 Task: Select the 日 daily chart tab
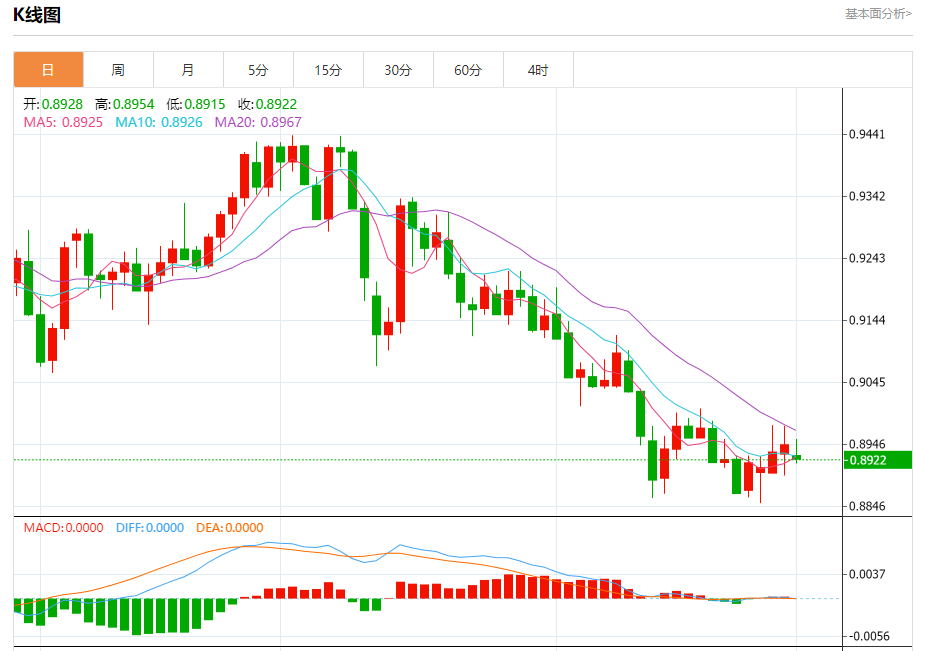48,70
